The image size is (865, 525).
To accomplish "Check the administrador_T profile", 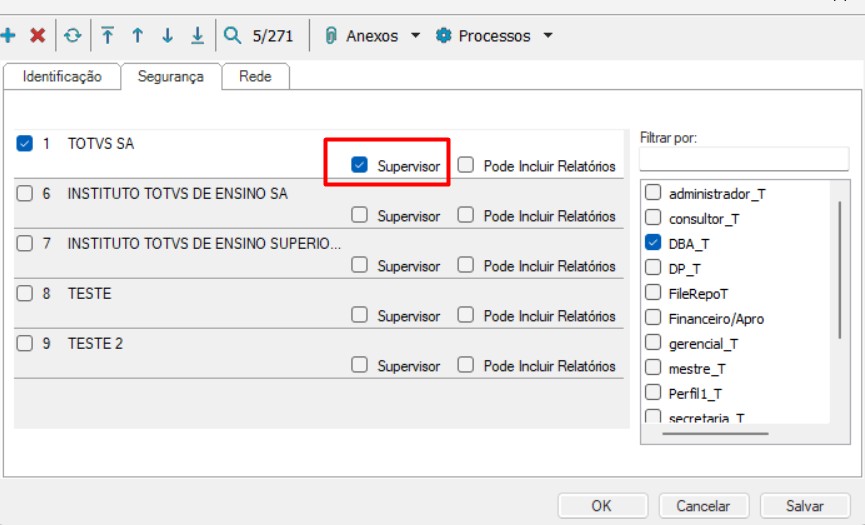I will (653, 192).
